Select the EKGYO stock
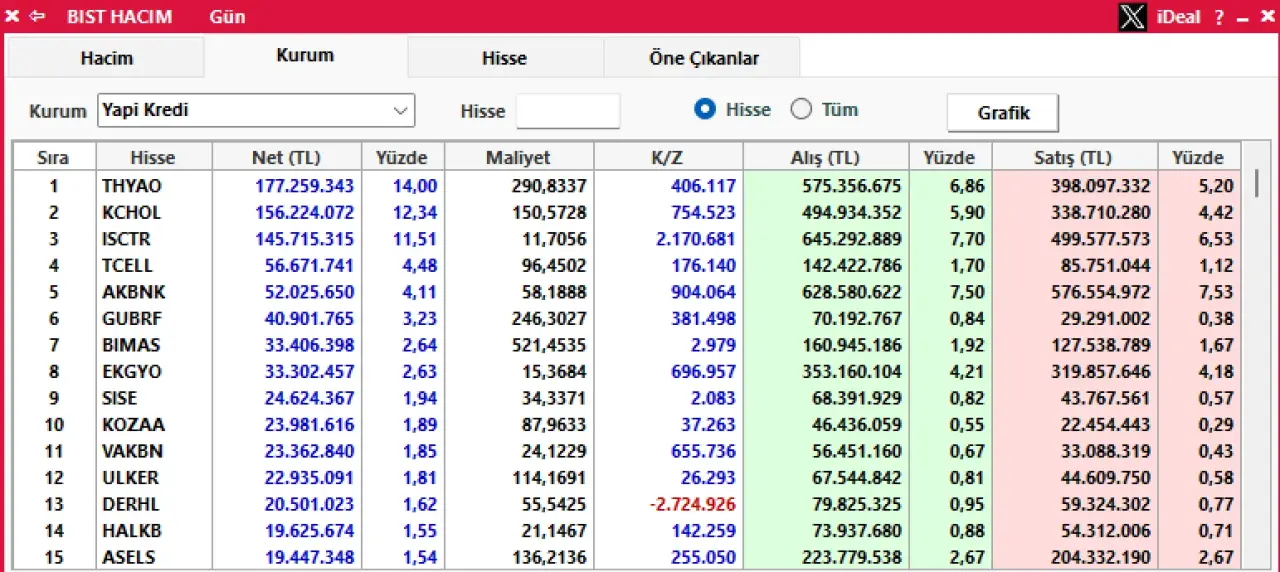The width and height of the screenshot is (1280, 572). point(131,371)
